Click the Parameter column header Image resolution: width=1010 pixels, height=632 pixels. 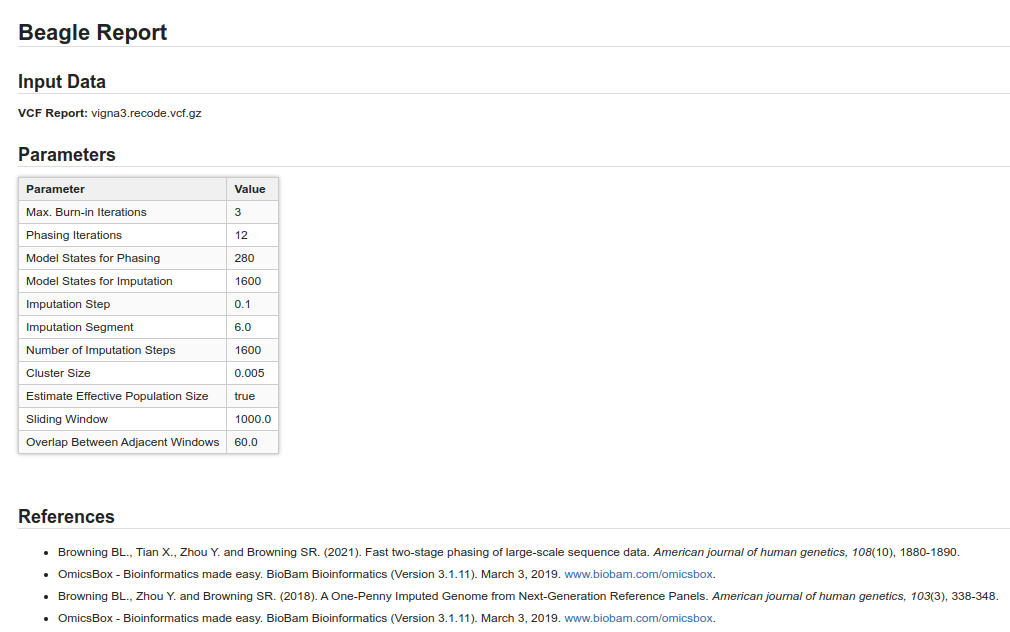[x=56, y=189]
